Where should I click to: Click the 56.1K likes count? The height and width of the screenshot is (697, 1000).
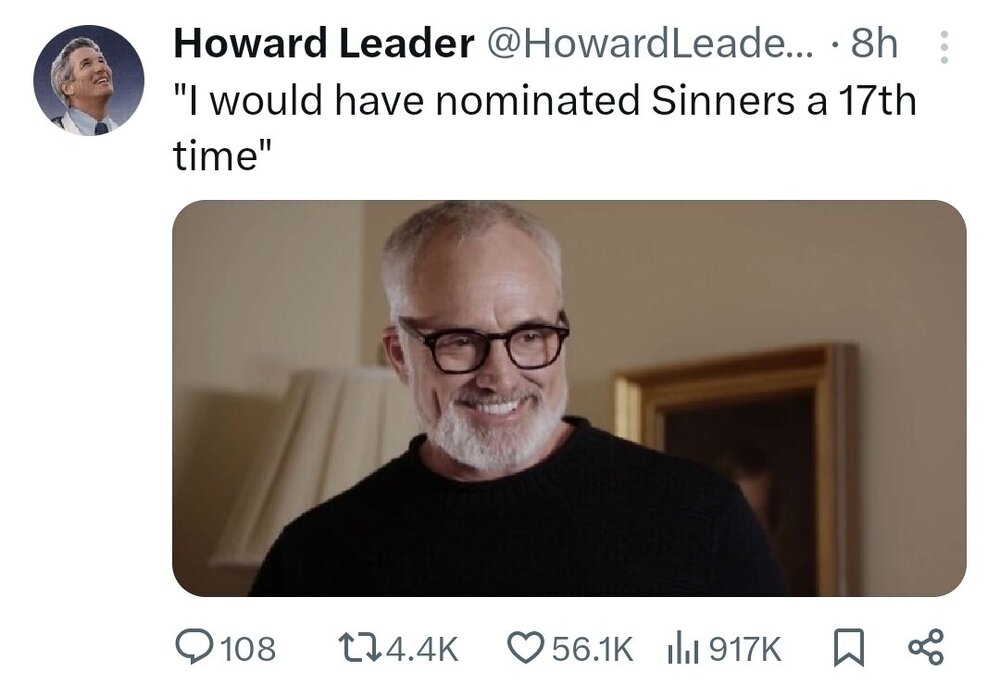point(594,650)
